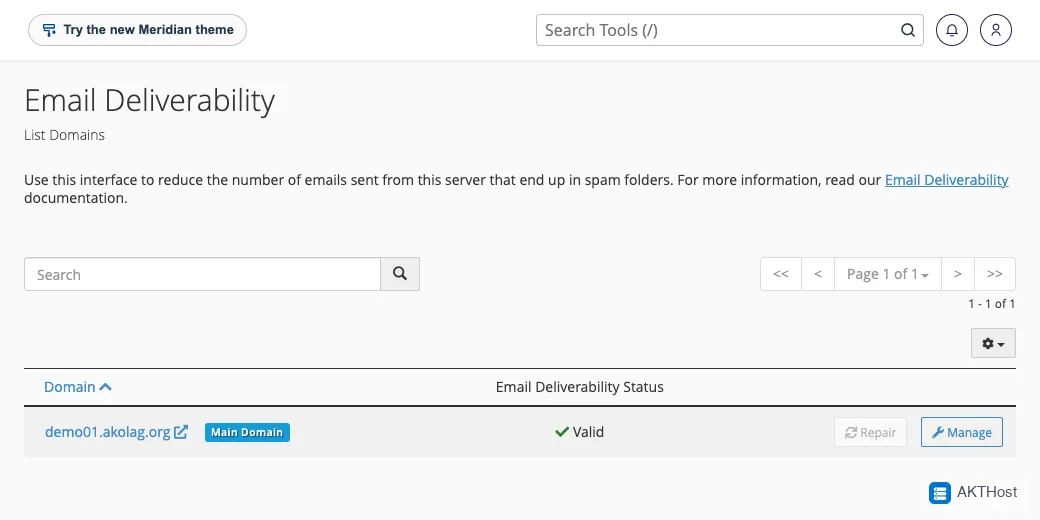
Task: Click the List Domains subtitle
Action: pos(64,135)
